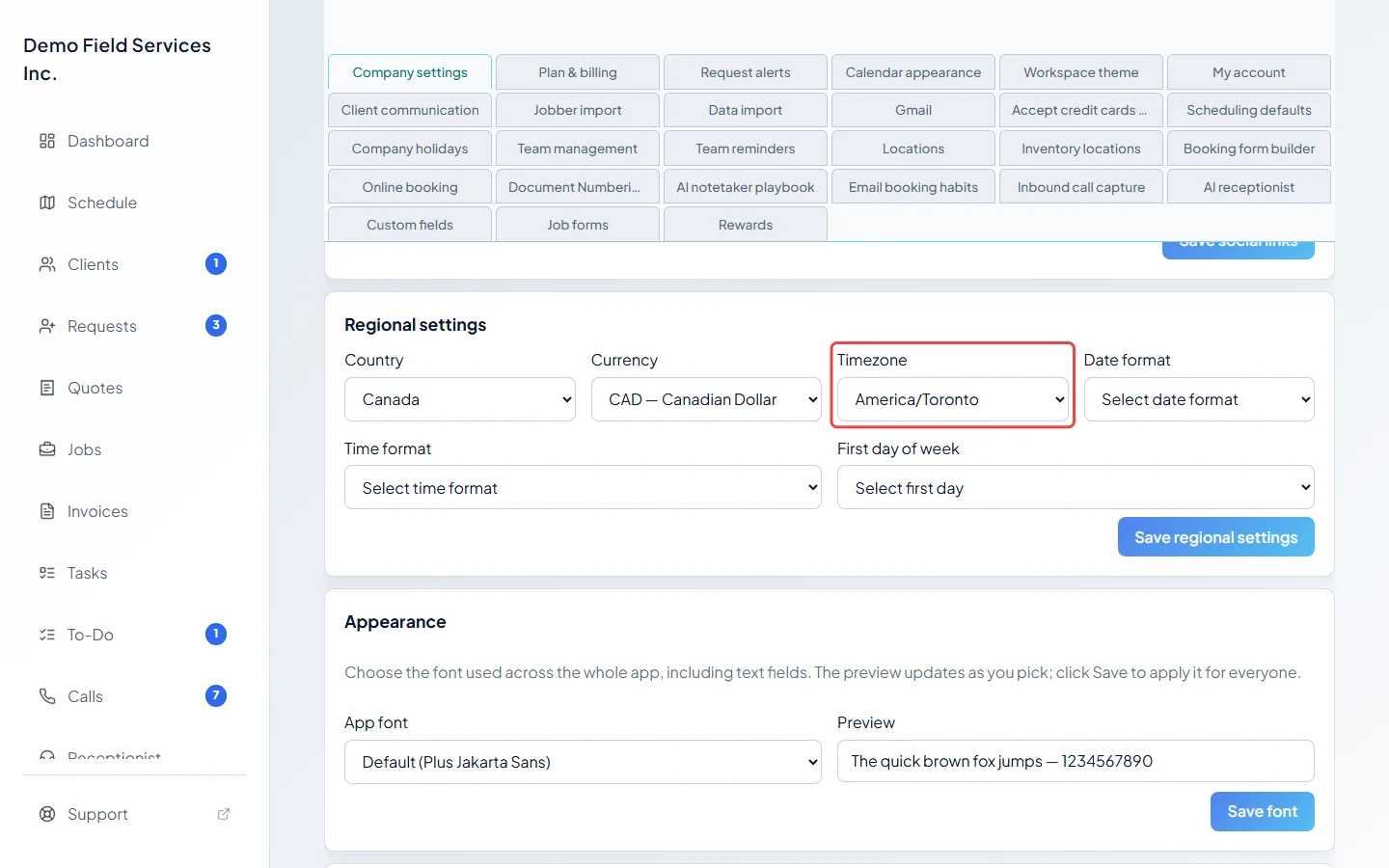Click the Schedule map icon
Image resolution: width=1389 pixels, height=868 pixels.
pos(47,203)
